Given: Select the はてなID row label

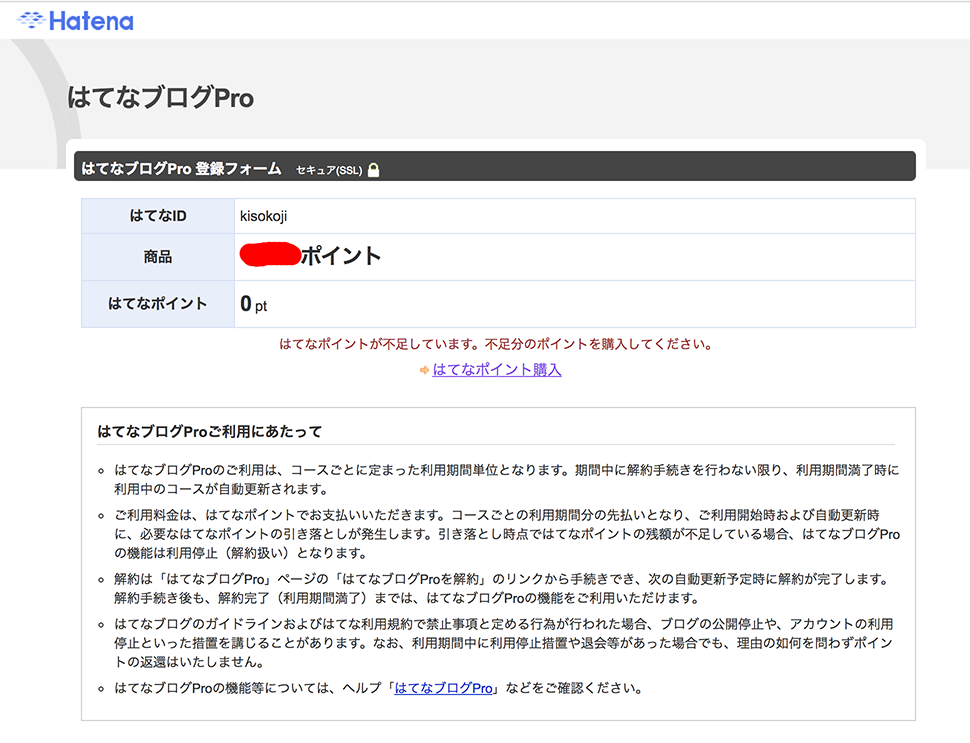Looking at the screenshot, I should 156,216.
